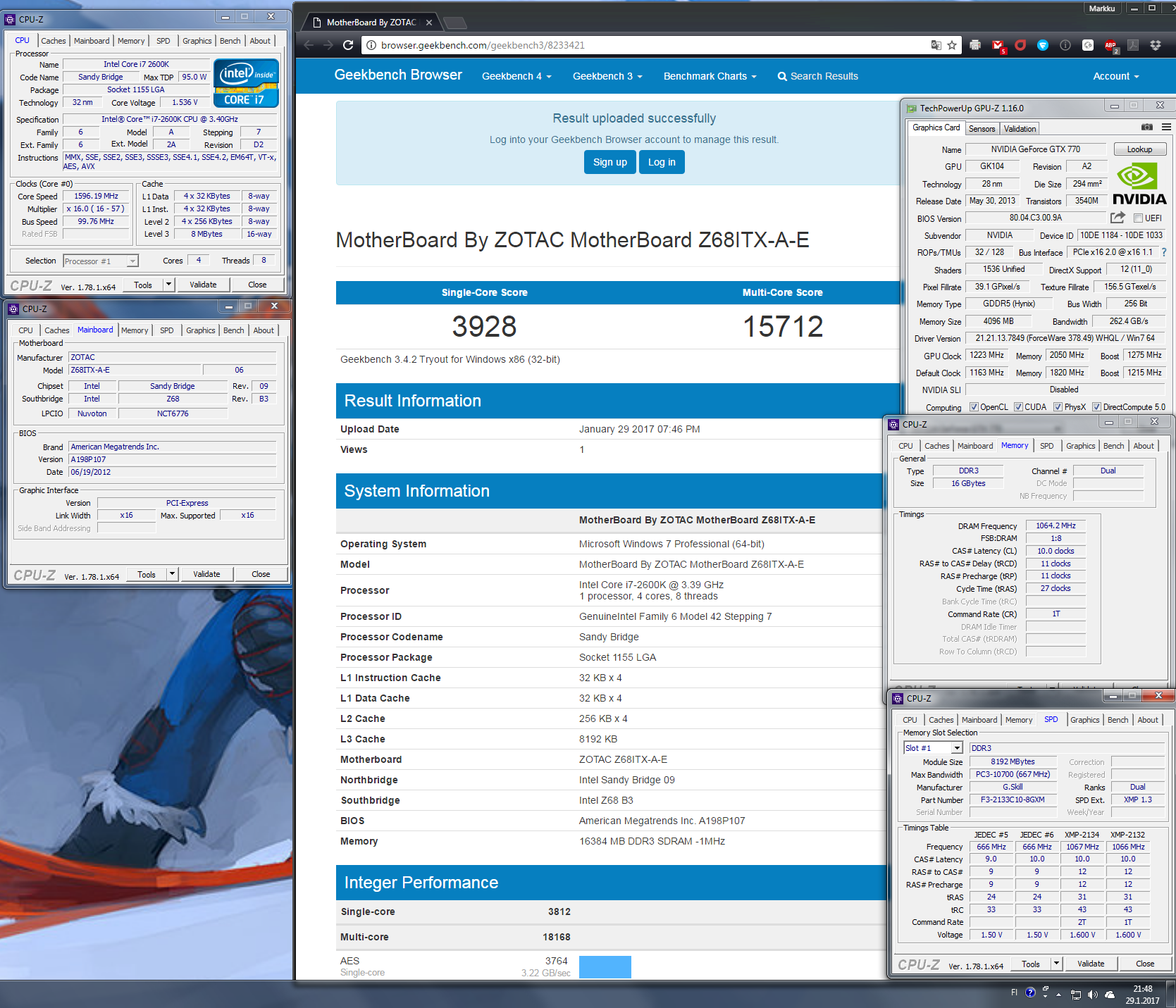
Task: Click the Show desktop button
Action: coord(1171,995)
